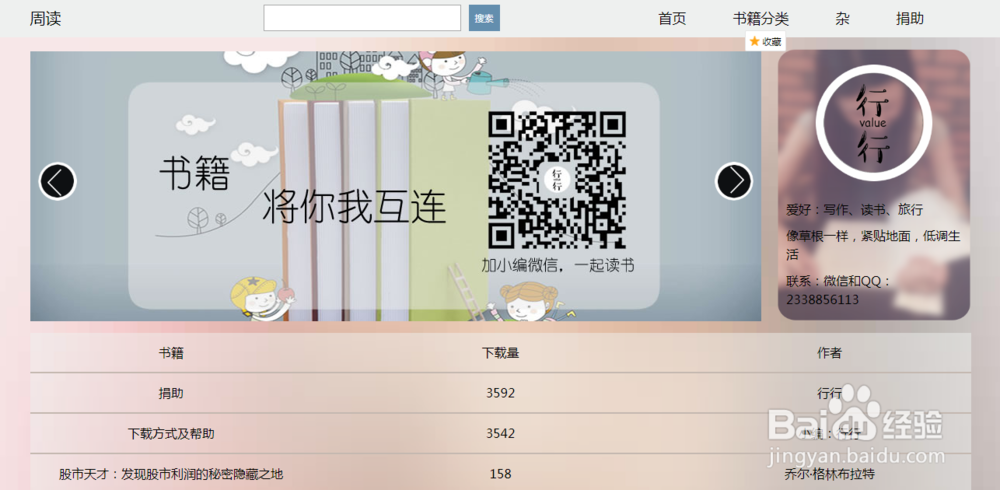Click the QR code image on banner
This screenshot has height=490, width=1000.
click(557, 179)
